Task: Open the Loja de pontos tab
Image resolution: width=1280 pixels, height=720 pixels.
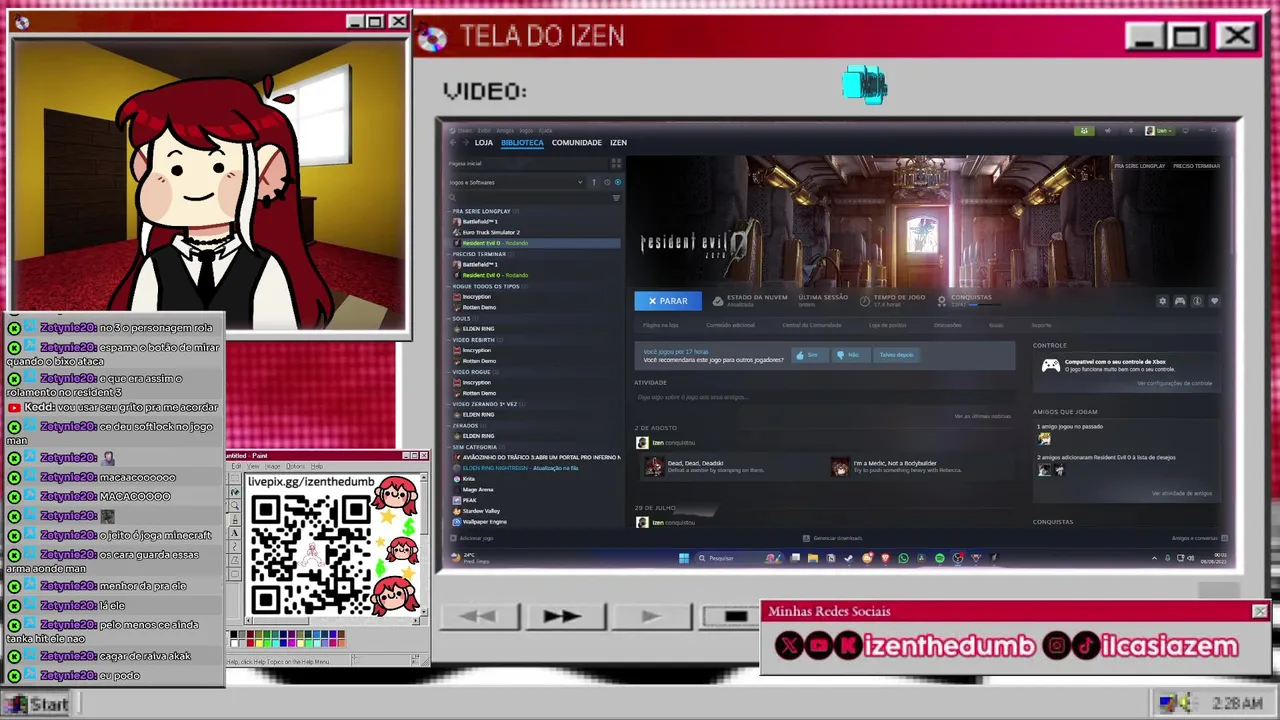Action: click(x=888, y=325)
